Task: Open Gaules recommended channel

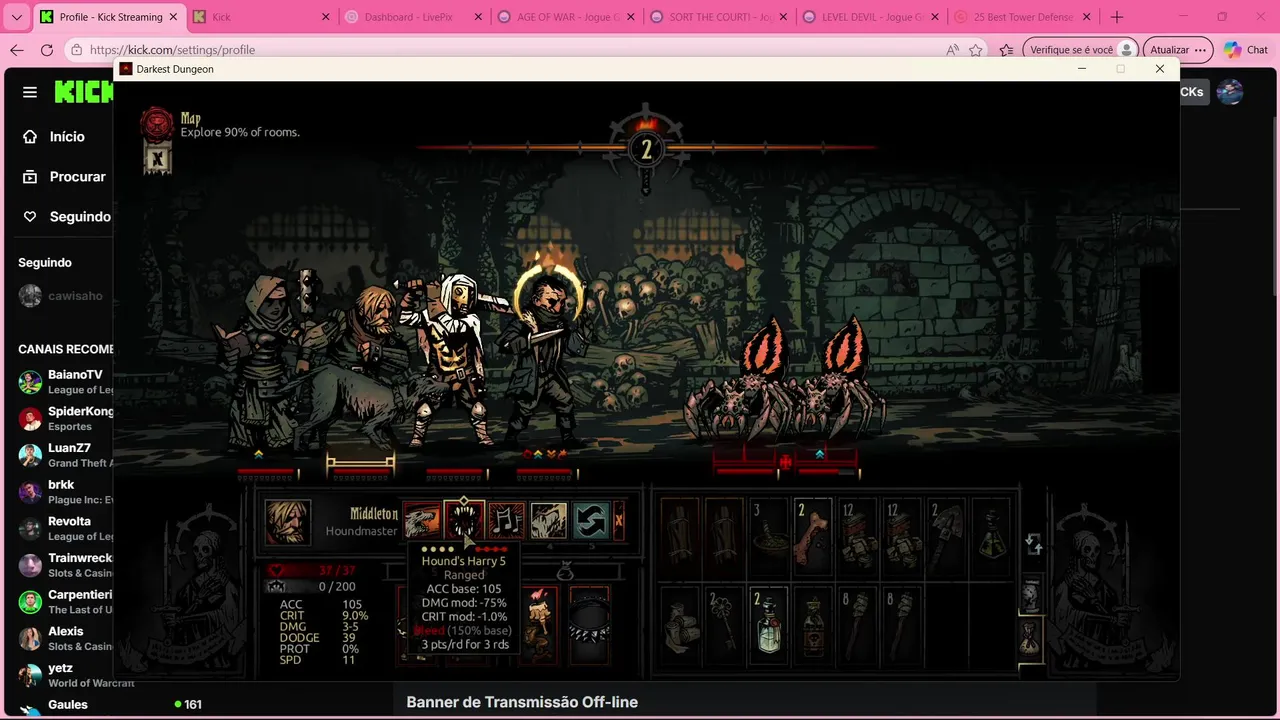Action: [x=65, y=706]
